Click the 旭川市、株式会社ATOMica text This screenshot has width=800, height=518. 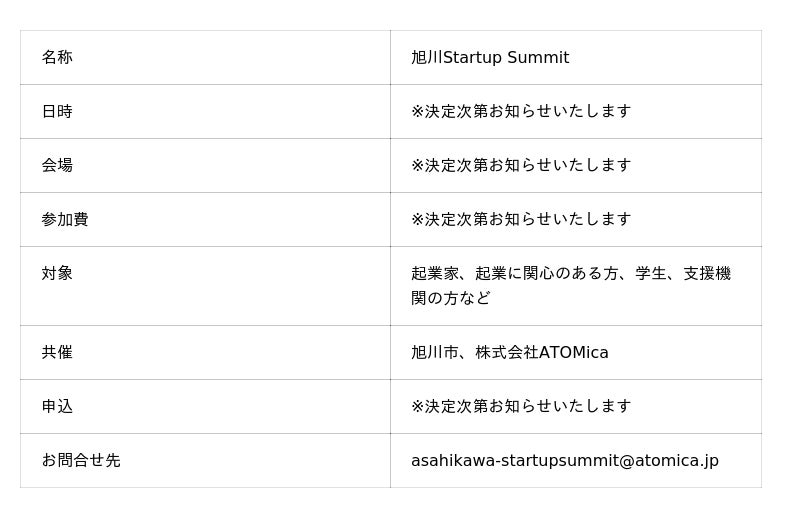(510, 353)
